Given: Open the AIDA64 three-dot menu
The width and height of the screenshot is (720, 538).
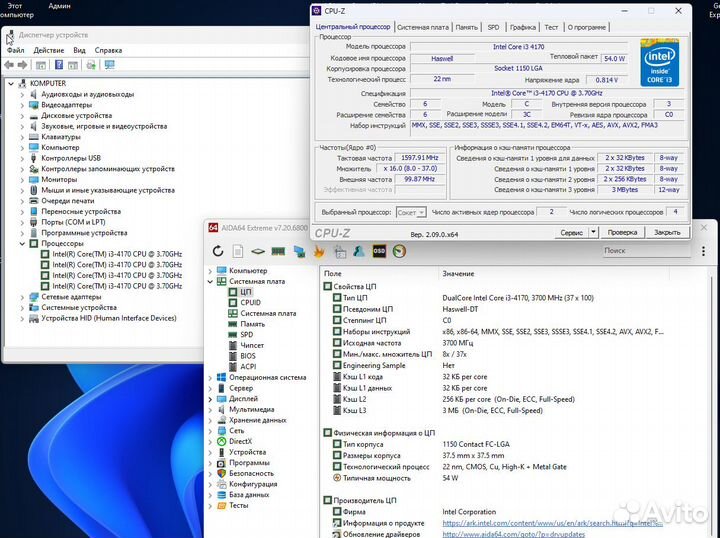Looking at the screenshot, I should 703,251.
